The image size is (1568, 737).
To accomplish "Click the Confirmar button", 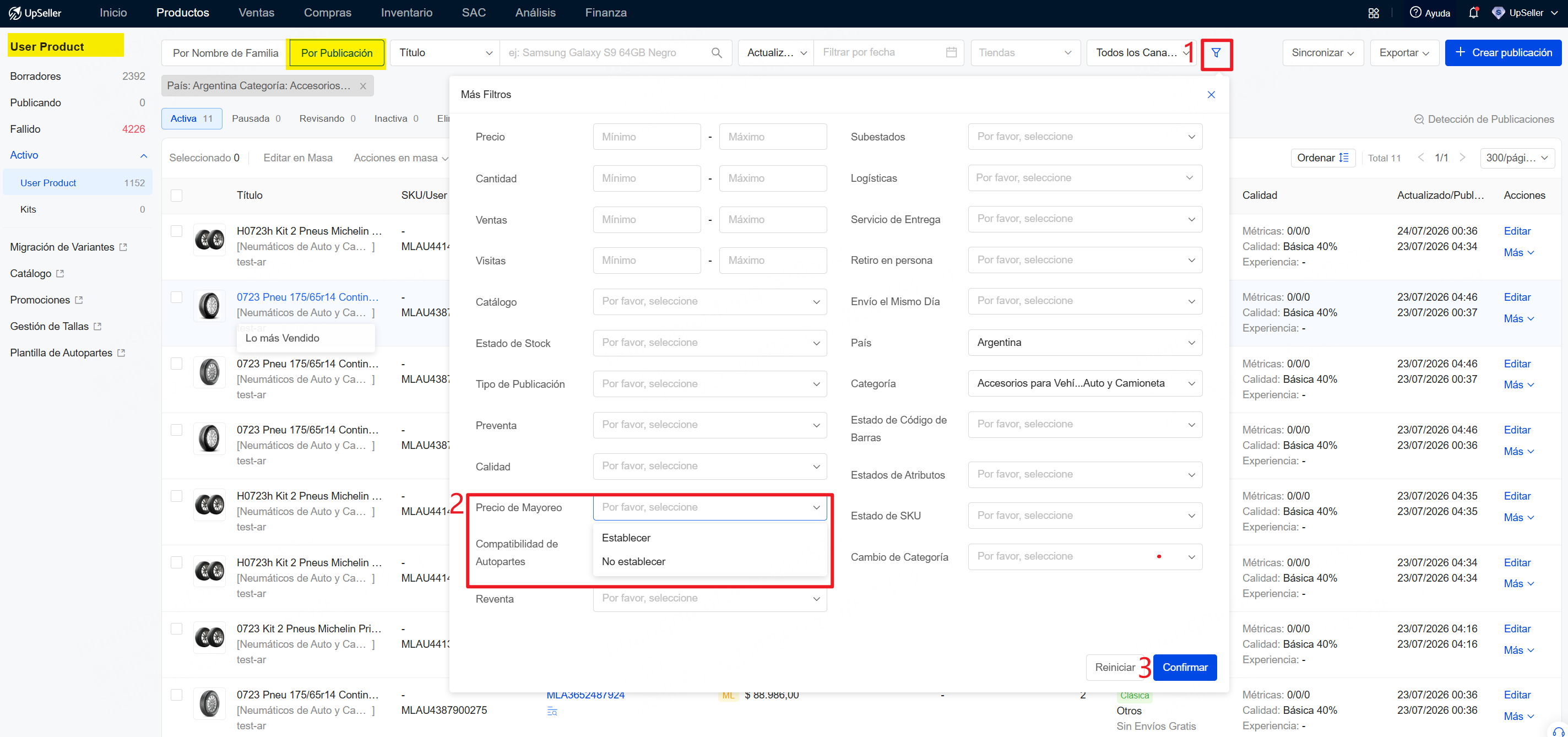I will [x=1185, y=667].
